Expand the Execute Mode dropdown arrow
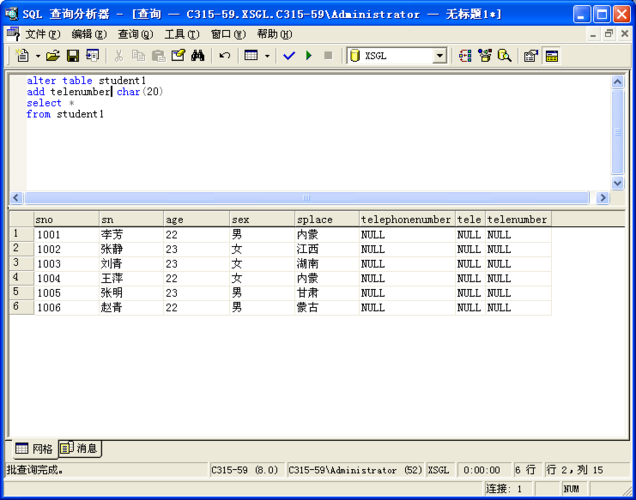 (267, 56)
